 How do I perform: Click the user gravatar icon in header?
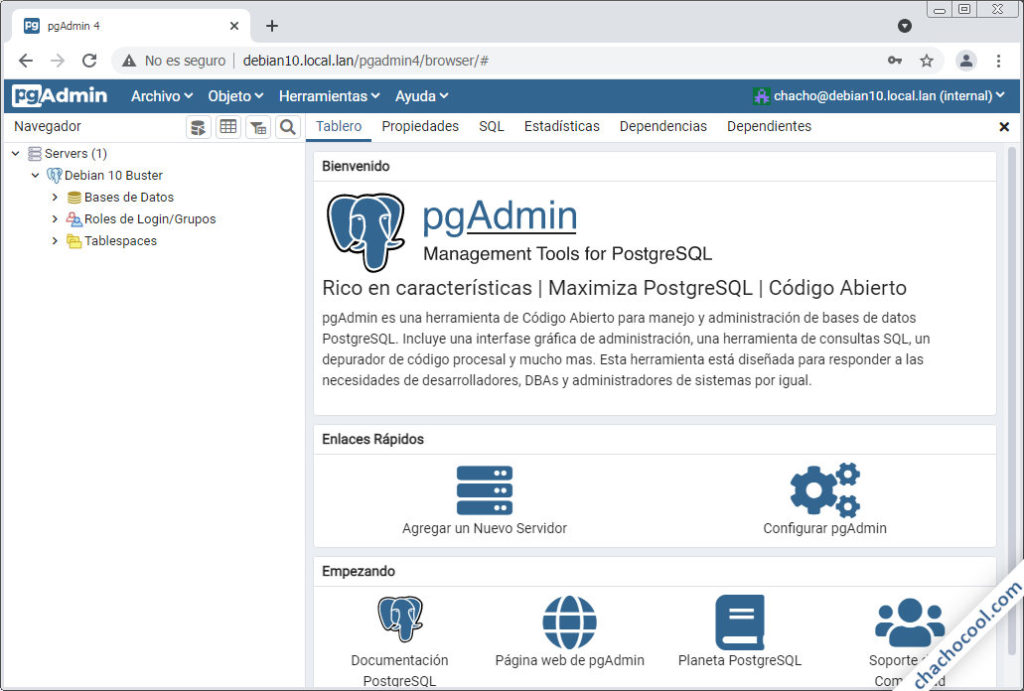pyautogui.click(x=761, y=96)
